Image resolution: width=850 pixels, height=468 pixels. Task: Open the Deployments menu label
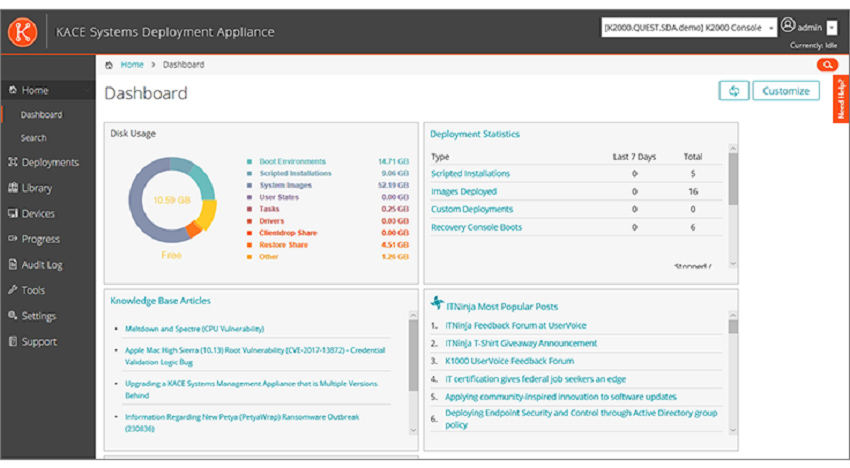click(50, 163)
